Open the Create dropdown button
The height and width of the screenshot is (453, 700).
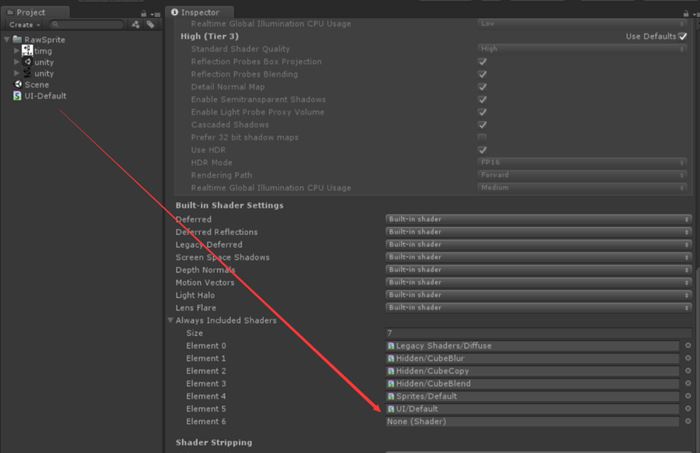point(24,24)
